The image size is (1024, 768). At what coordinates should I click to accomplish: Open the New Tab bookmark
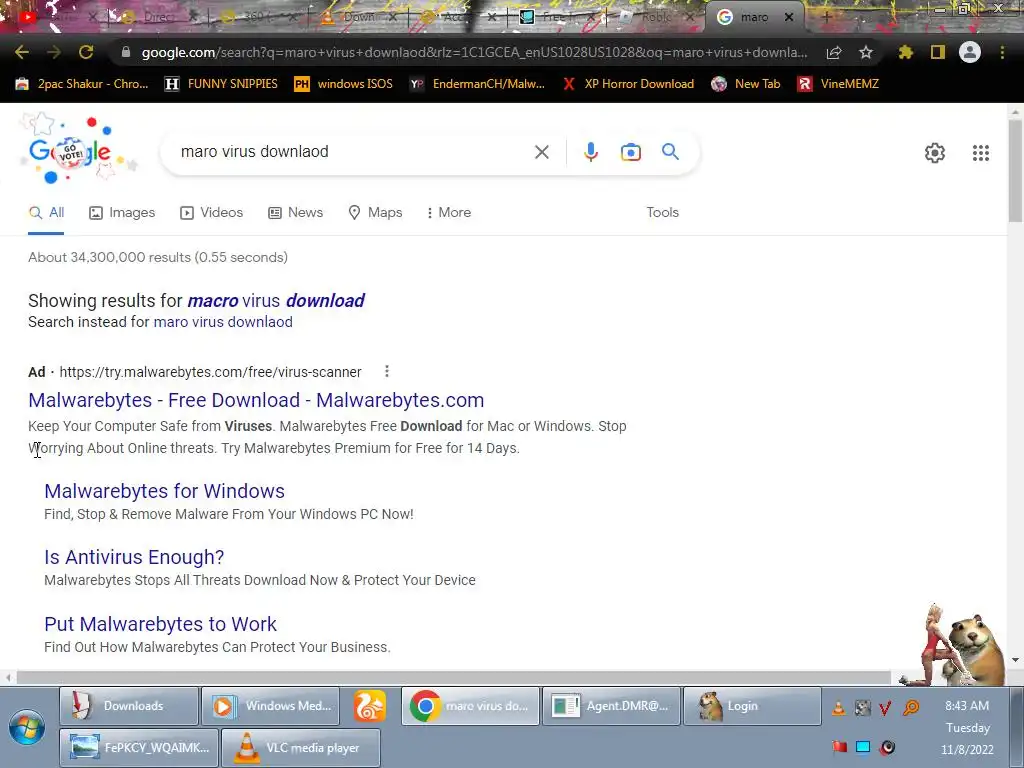[746, 84]
